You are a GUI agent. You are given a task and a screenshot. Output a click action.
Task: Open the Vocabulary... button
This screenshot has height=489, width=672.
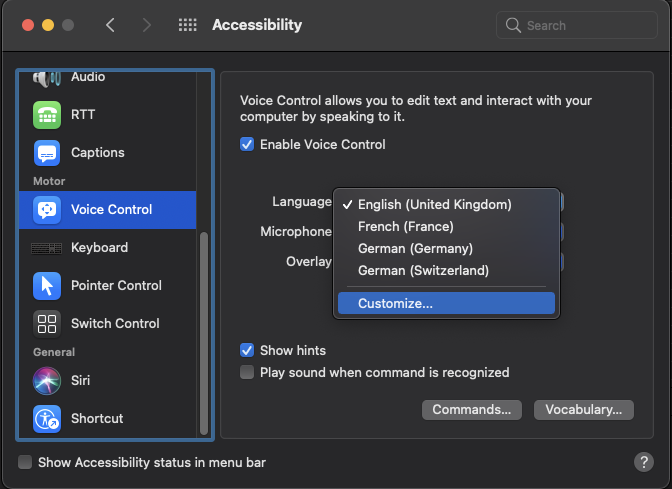[x=583, y=410]
